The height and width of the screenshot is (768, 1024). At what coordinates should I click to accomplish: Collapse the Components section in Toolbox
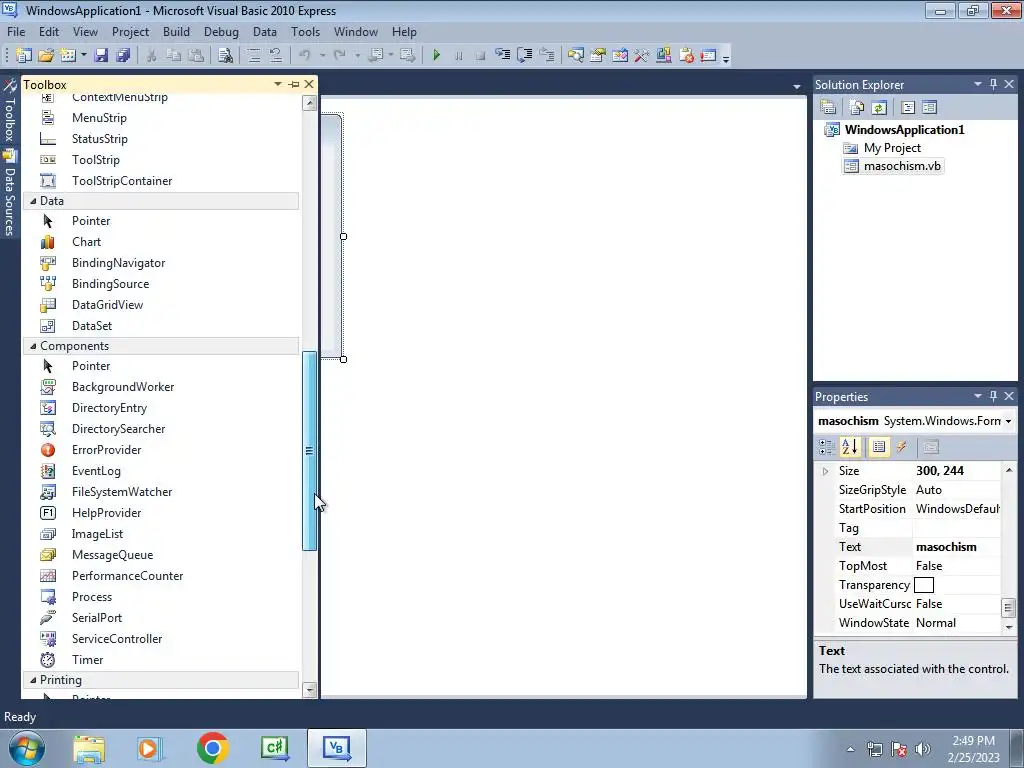coord(33,346)
